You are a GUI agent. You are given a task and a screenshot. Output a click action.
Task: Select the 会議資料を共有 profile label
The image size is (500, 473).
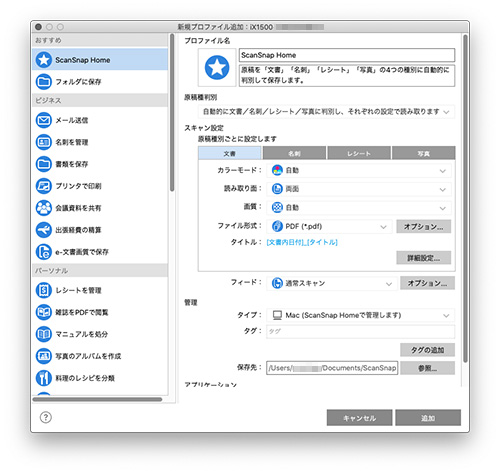[78, 208]
